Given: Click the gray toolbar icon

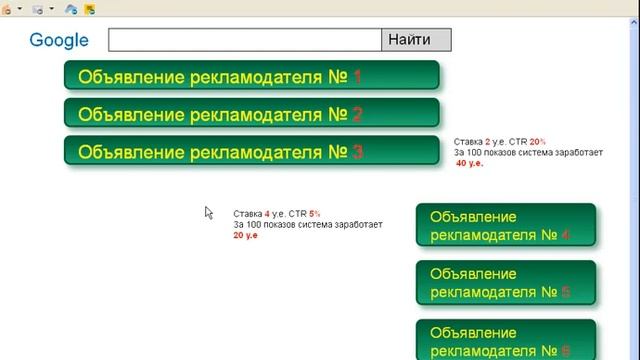Looking at the screenshot, I should 38,9.
